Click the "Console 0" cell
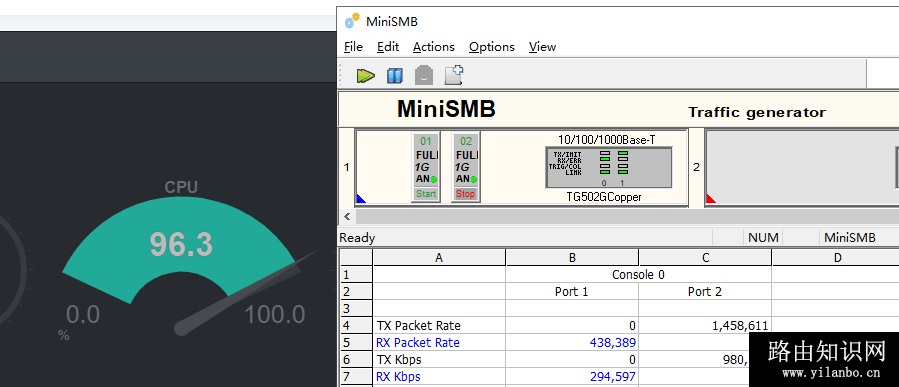The height and width of the screenshot is (387, 899). point(638,275)
